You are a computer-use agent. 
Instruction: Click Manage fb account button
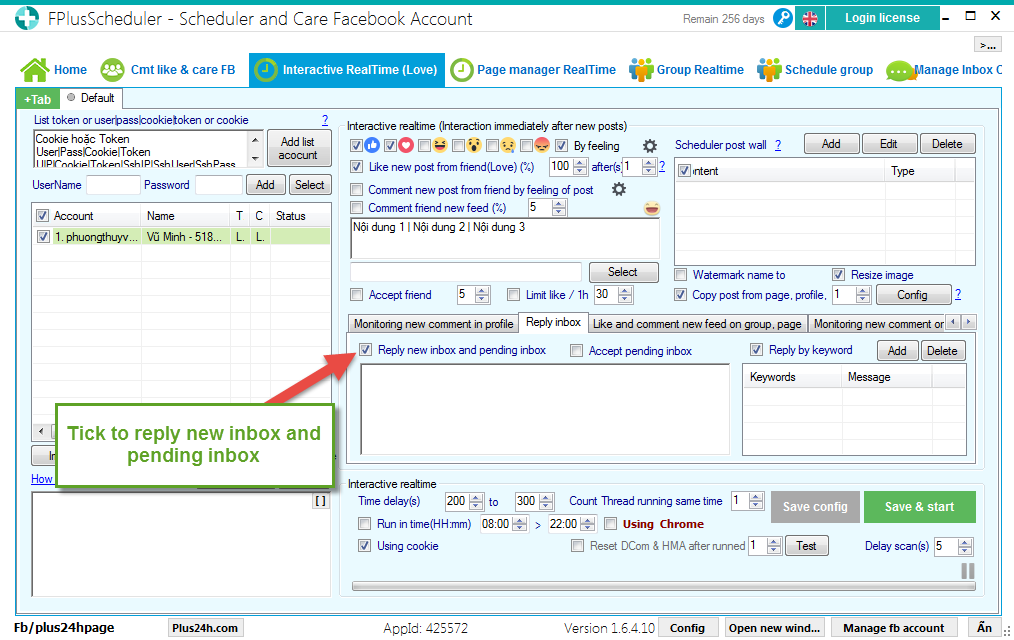(x=893, y=628)
